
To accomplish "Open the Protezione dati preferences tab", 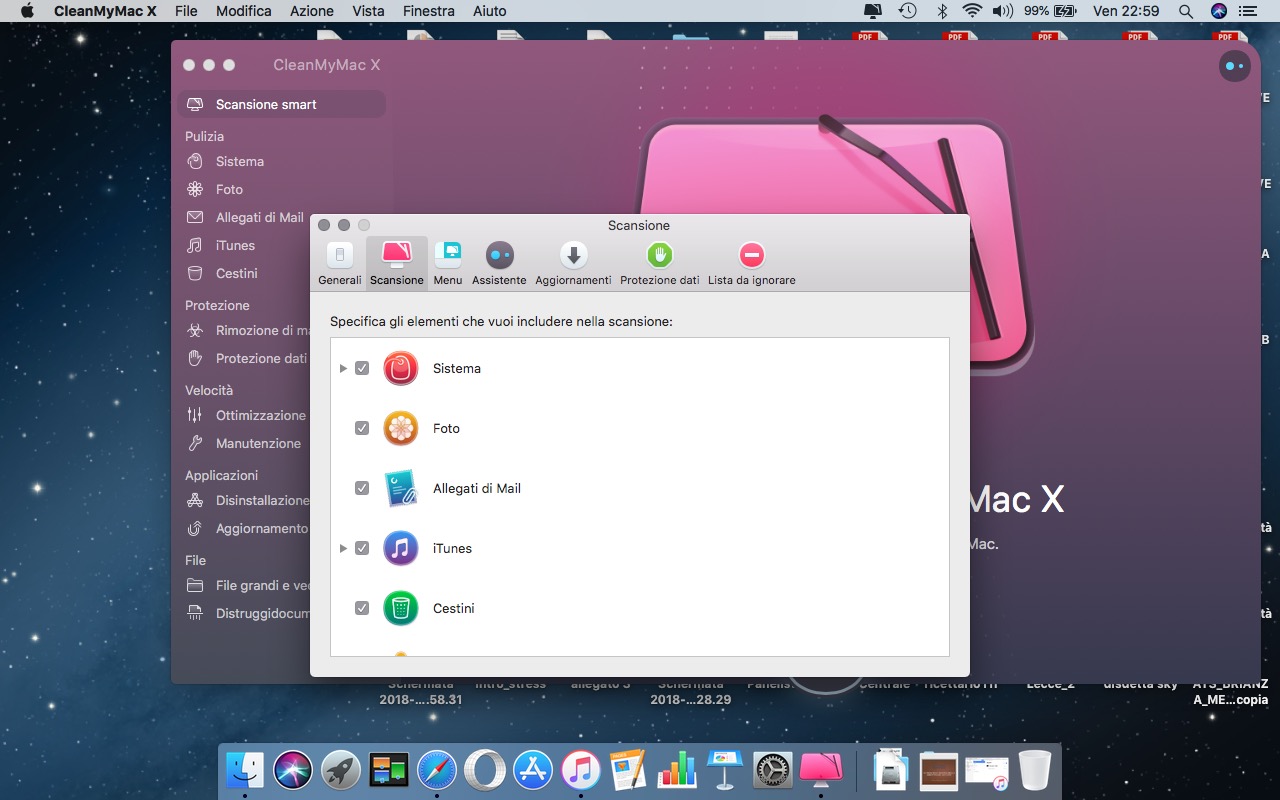I will click(660, 264).
